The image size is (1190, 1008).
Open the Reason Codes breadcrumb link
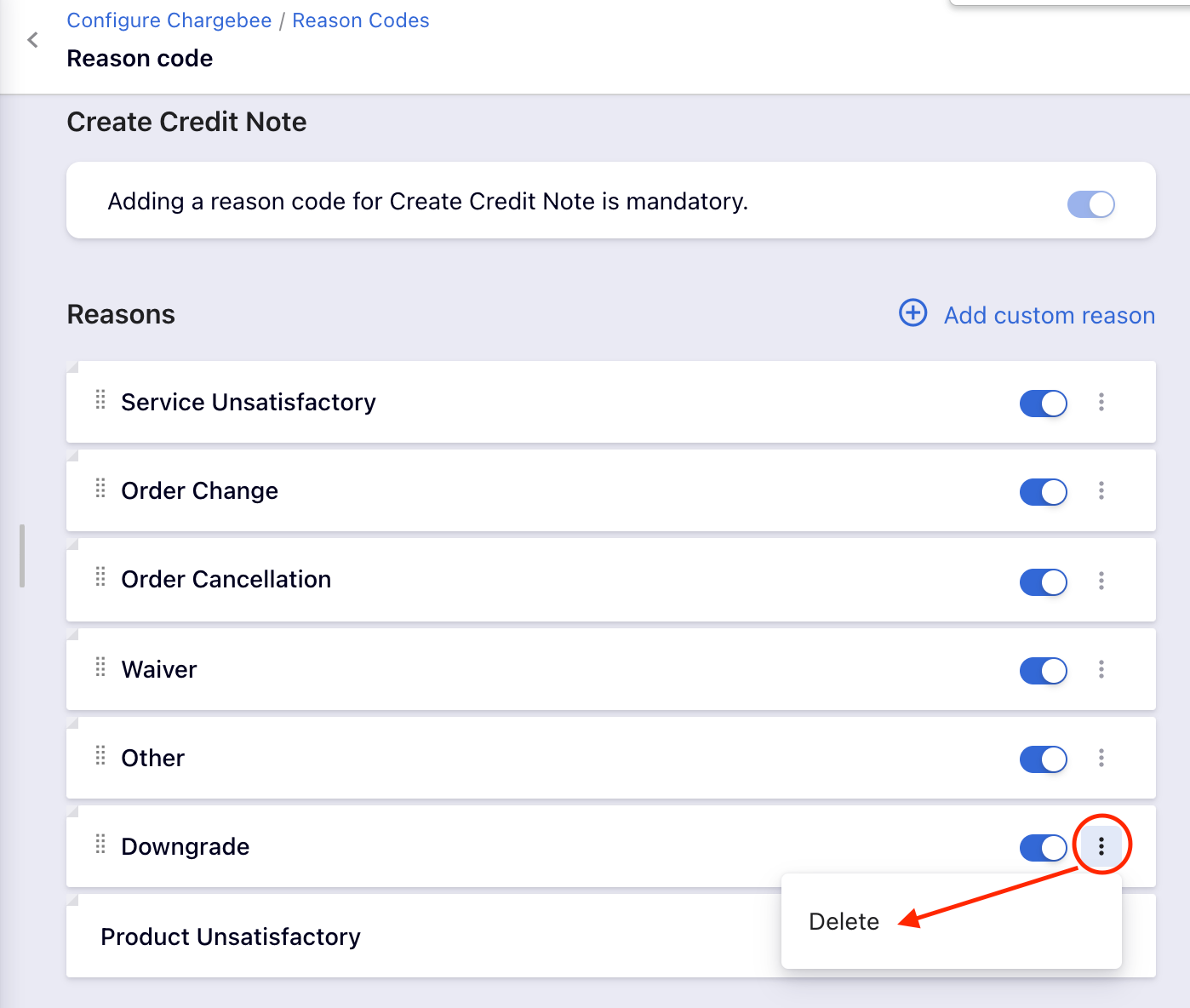pyautogui.click(x=361, y=20)
